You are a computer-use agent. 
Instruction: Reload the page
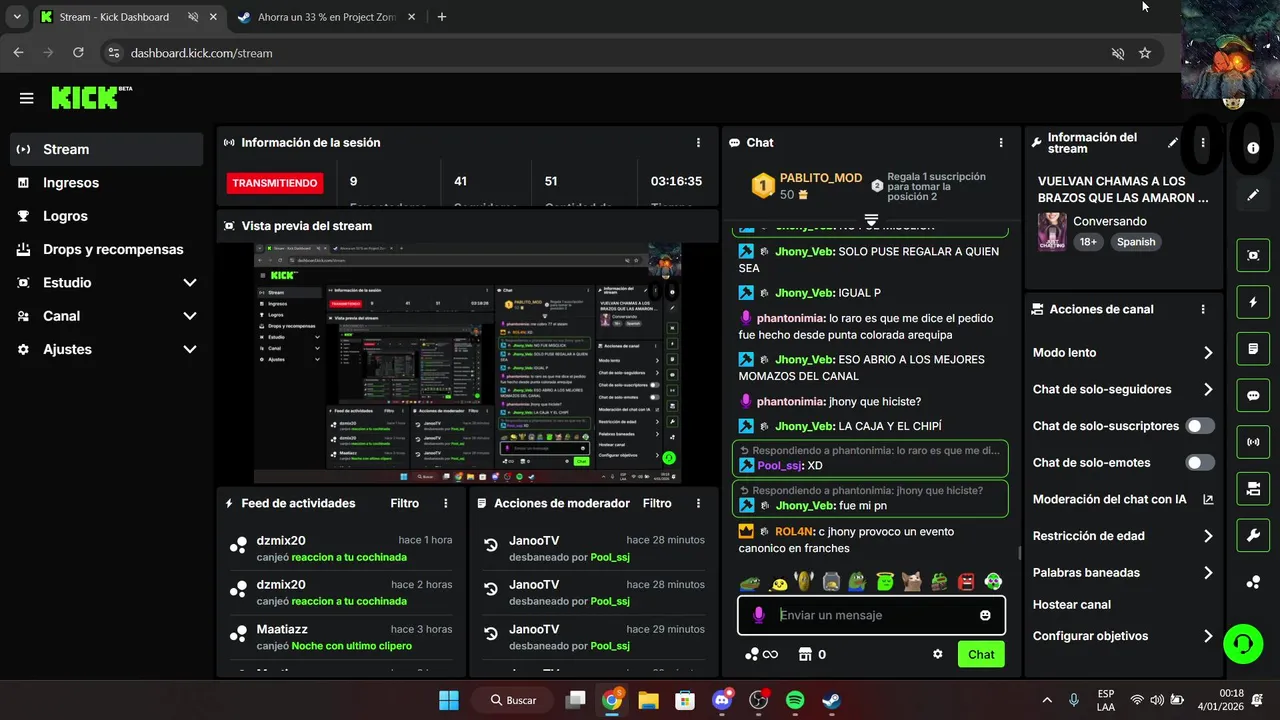pyautogui.click(x=77, y=53)
